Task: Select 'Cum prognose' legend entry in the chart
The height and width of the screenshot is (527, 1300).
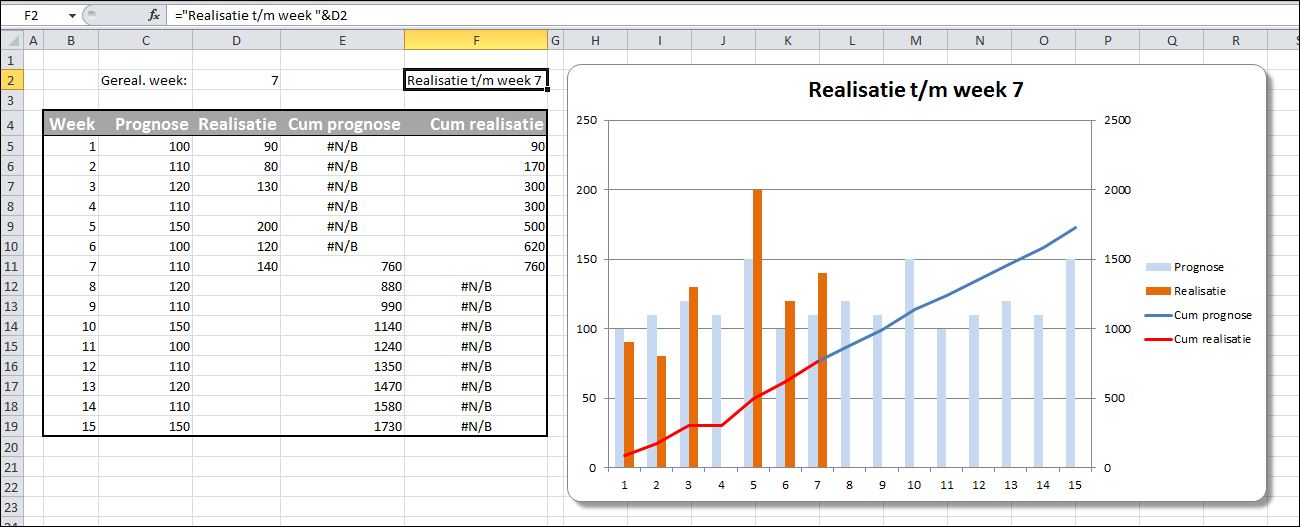Action: 1199,315
